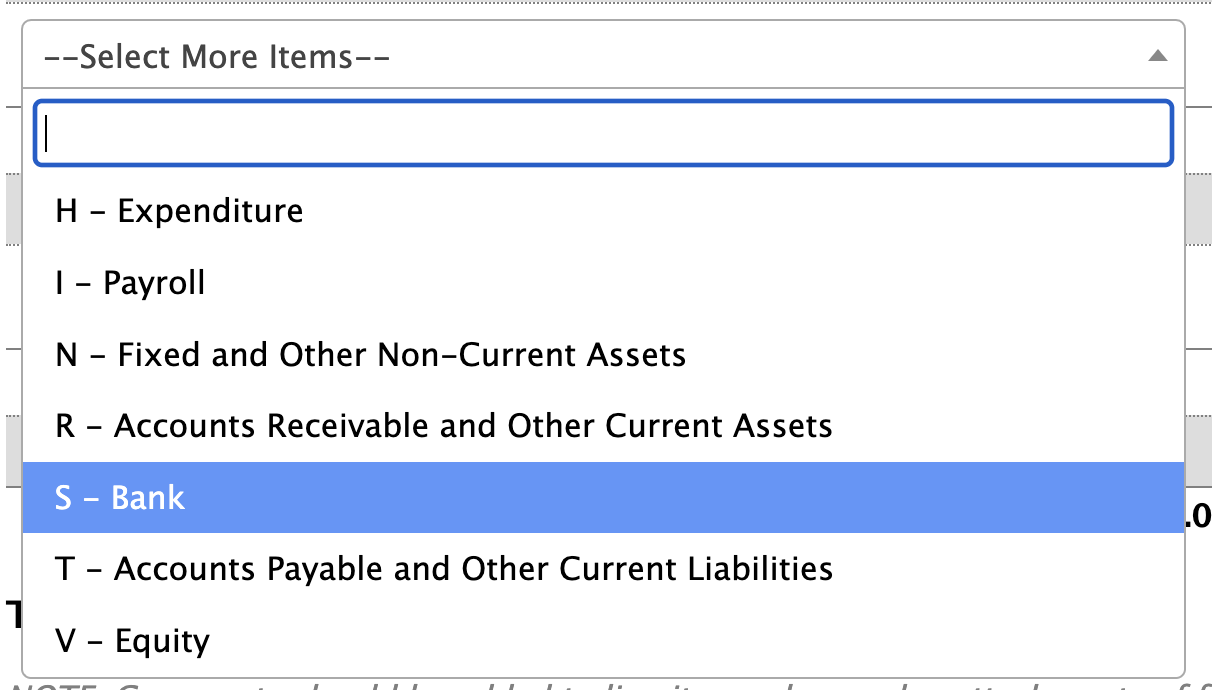Collapse the dropdown using the triangle arrow

[x=1157, y=56]
